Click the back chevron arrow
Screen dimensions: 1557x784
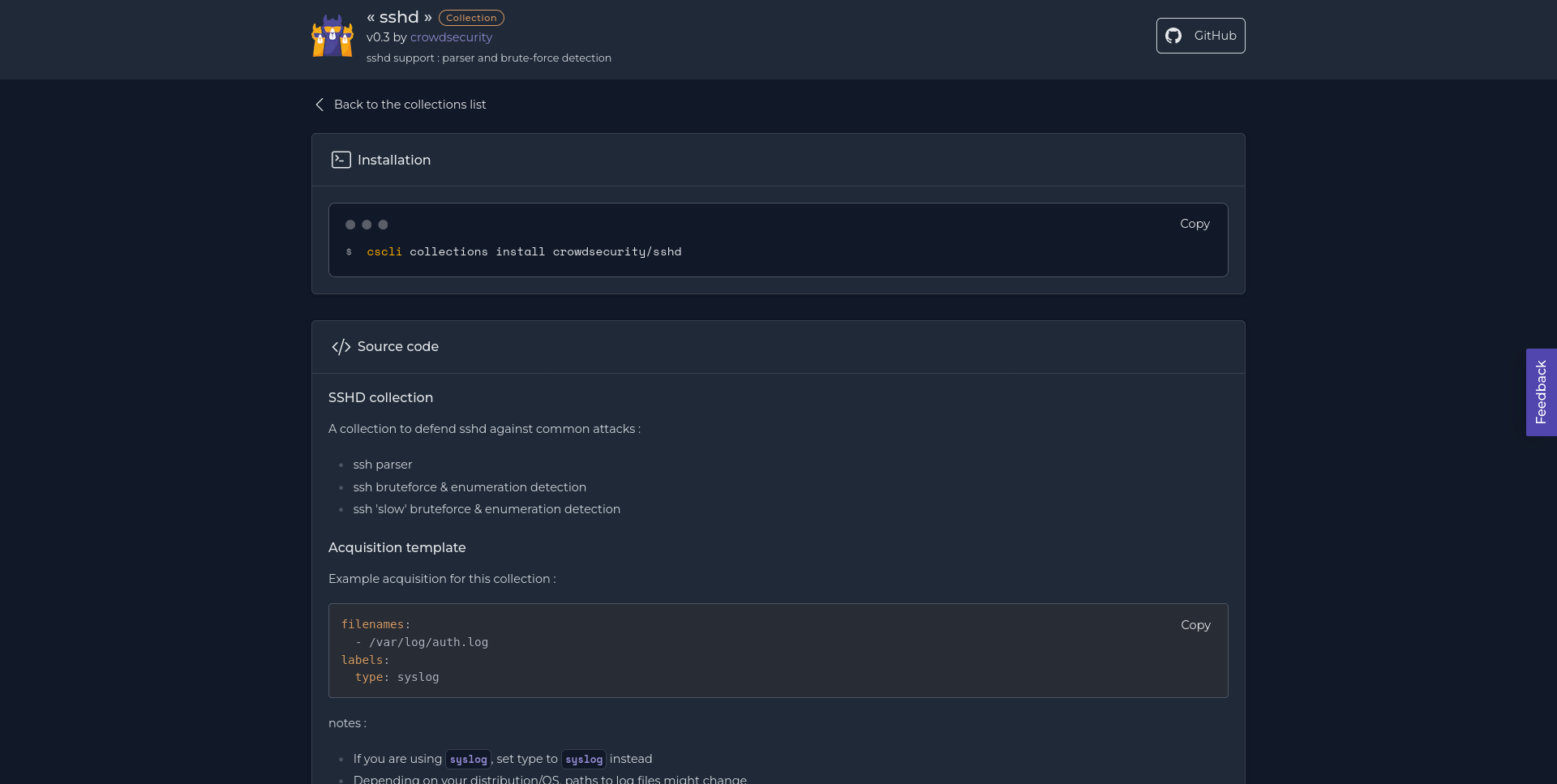pos(319,105)
